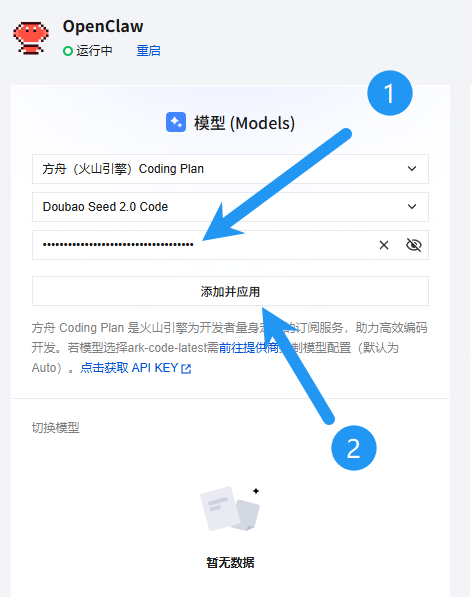Open the Doubao Seed 2.0 Code dropdown

[230, 207]
